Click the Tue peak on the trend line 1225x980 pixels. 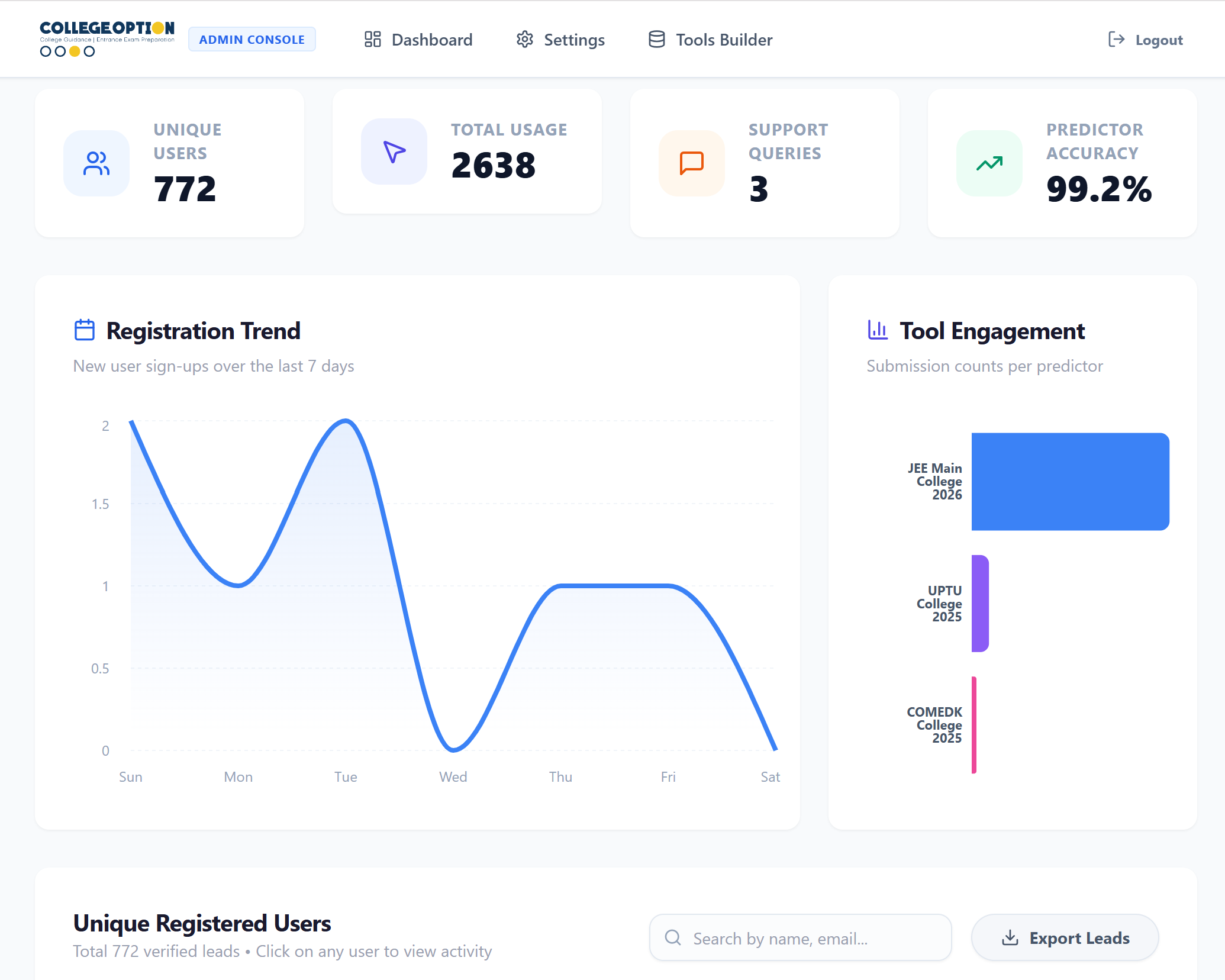point(346,421)
